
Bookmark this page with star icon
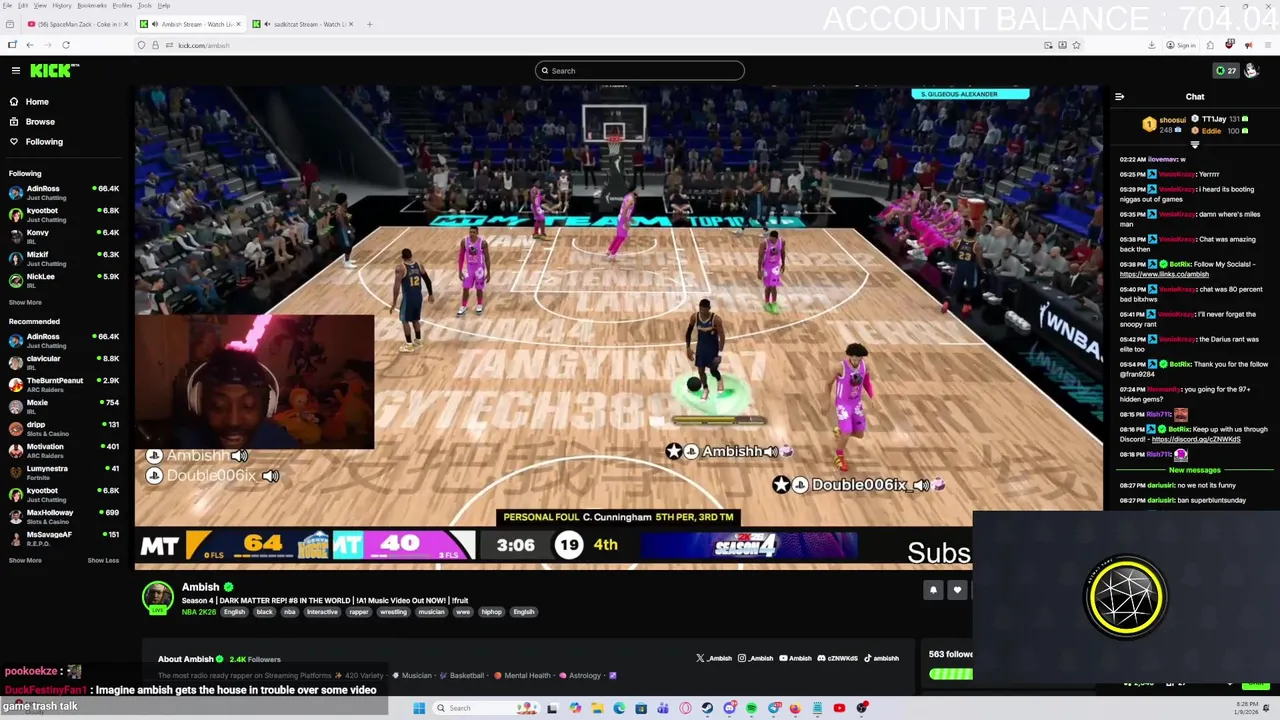1076,45
